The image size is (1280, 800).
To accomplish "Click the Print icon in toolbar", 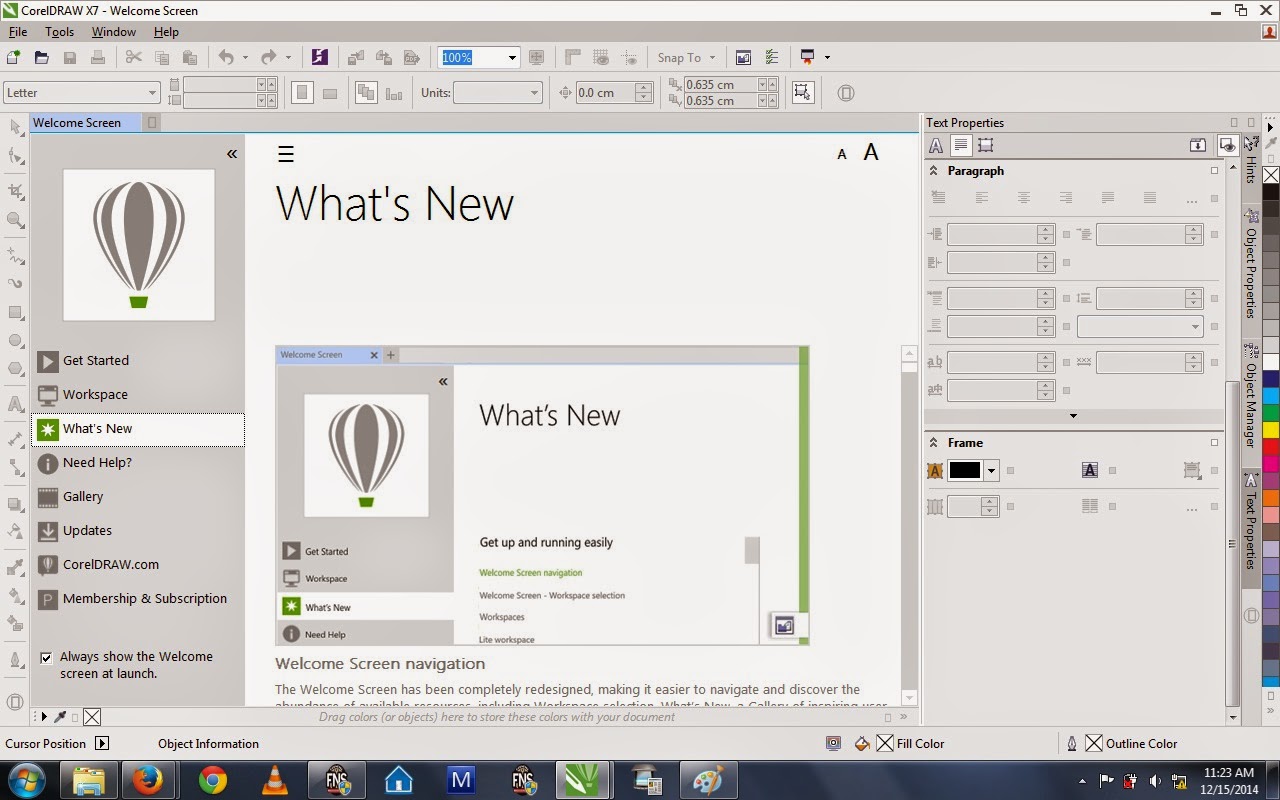I will pos(98,57).
